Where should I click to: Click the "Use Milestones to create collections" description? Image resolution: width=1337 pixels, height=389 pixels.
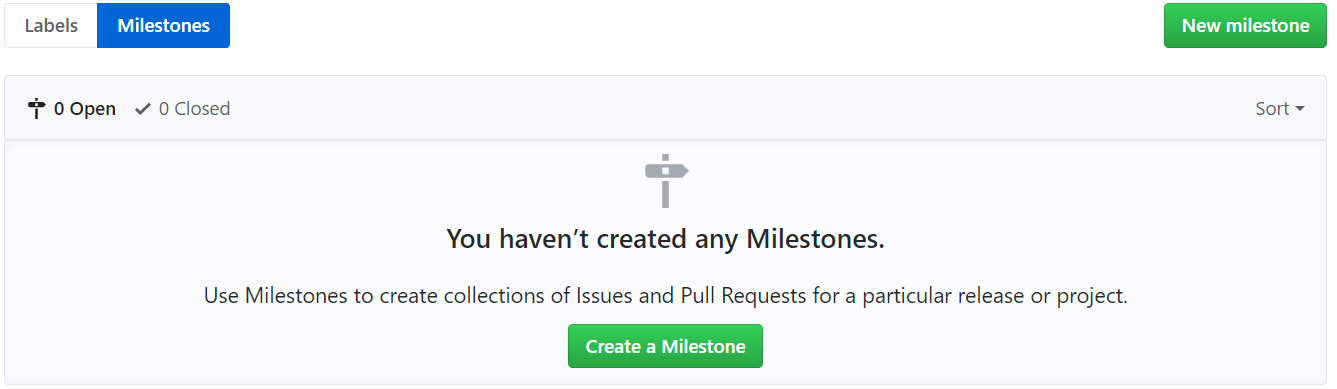coord(666,297)
